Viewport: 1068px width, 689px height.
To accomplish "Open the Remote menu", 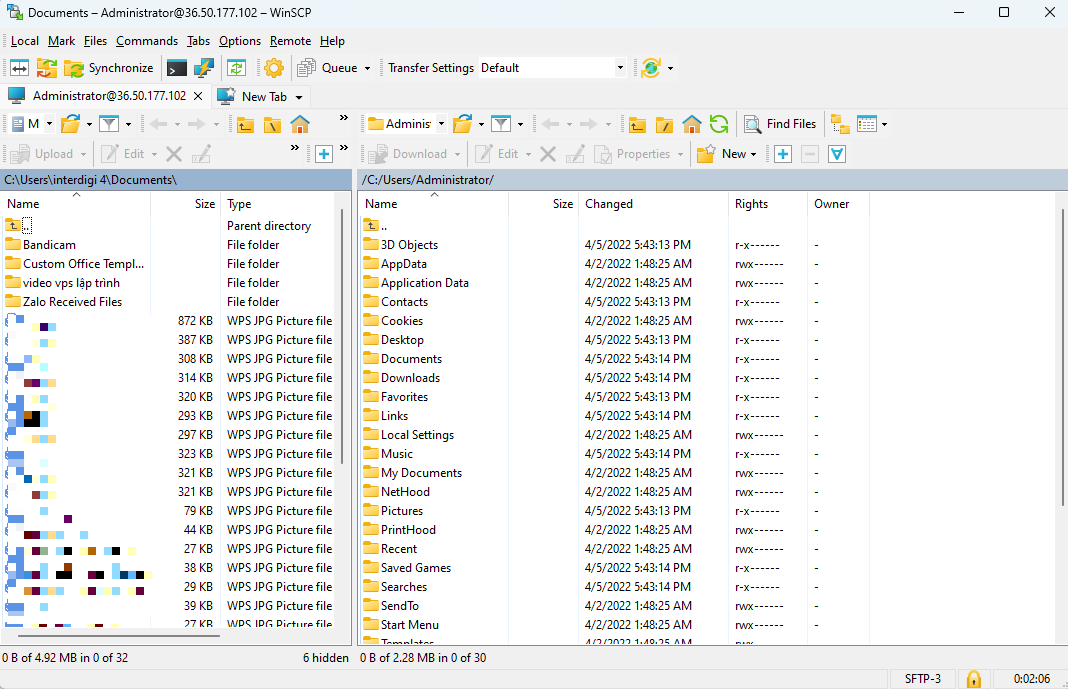I will (290, 41).
